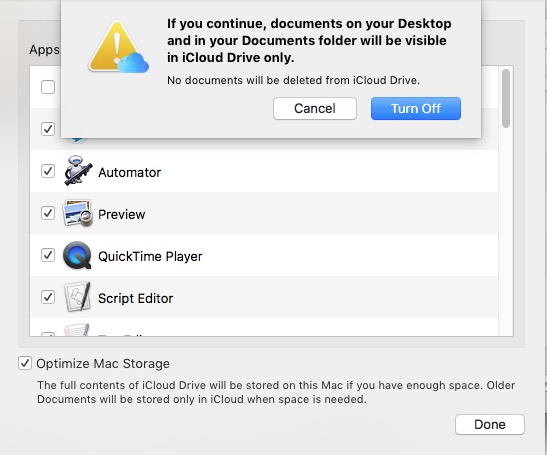The height and width of the screenshot is (455, 547).
Task: Click the warning iCloud alert icon
Action: [118, 47]
